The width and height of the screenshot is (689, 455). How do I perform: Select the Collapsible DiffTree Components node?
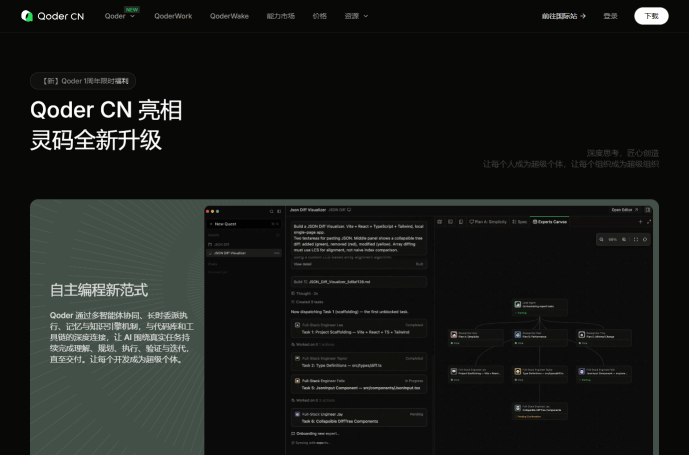click(540, 411)
